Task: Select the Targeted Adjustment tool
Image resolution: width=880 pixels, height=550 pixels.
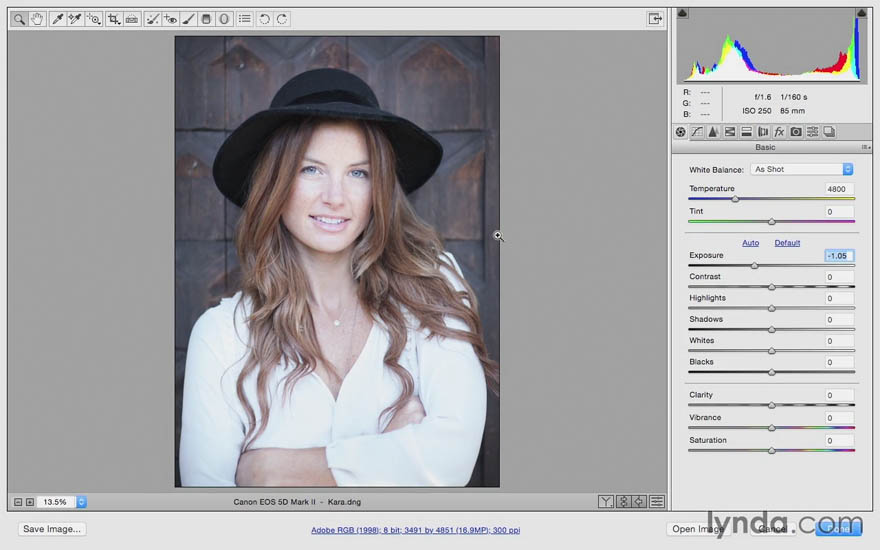Action: tap(94, 20)
